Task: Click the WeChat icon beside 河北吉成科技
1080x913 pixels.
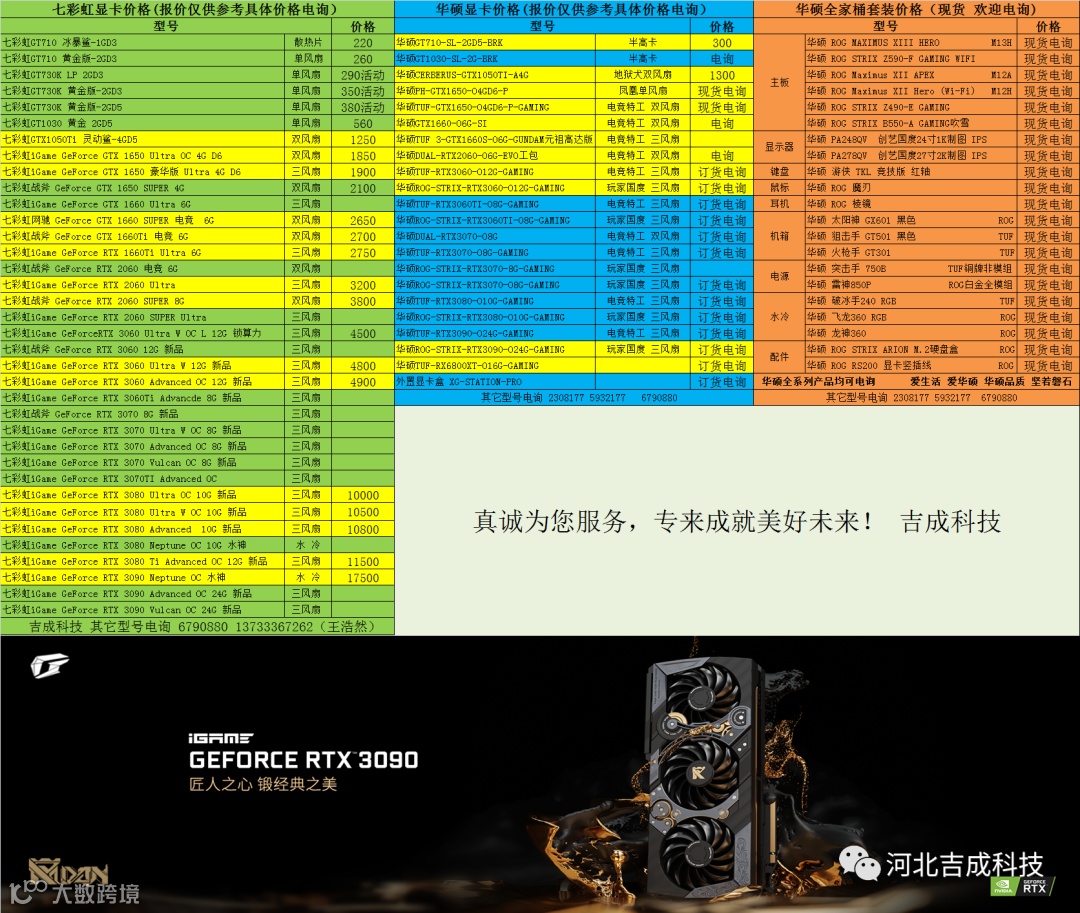Action: point(859,863)
